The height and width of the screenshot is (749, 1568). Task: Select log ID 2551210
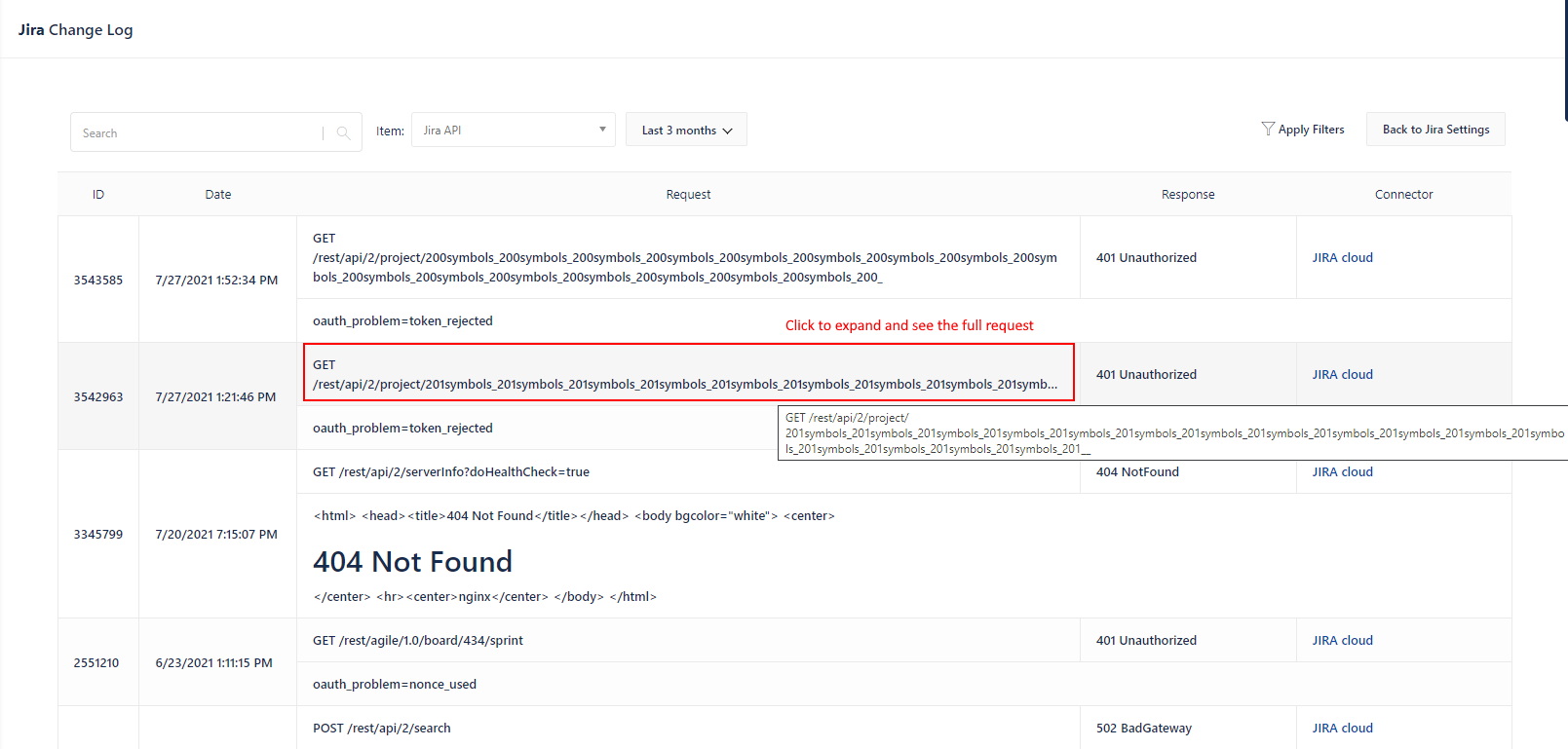coord(96,662)
